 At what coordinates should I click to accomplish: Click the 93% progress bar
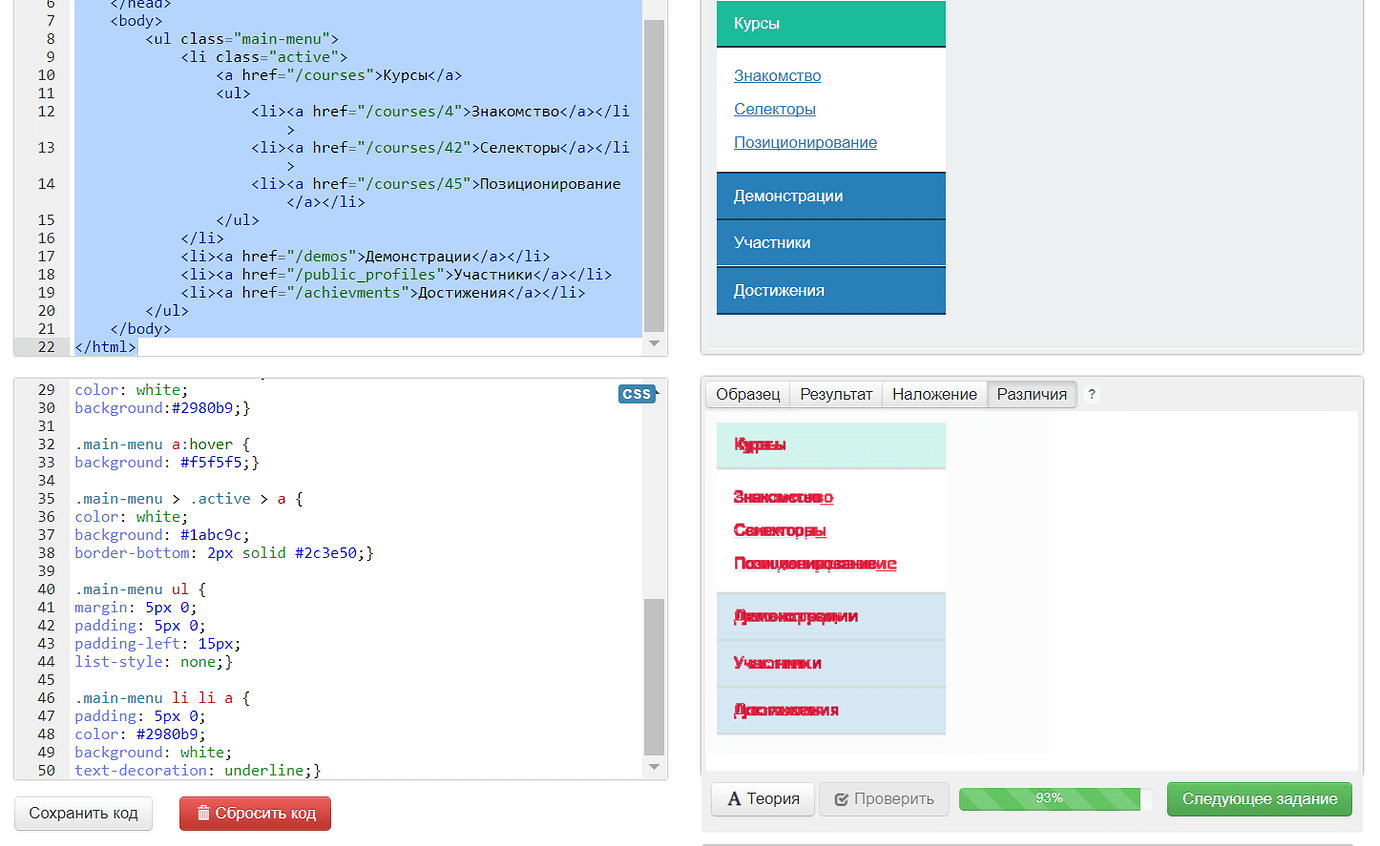[x=1056, y=799]
